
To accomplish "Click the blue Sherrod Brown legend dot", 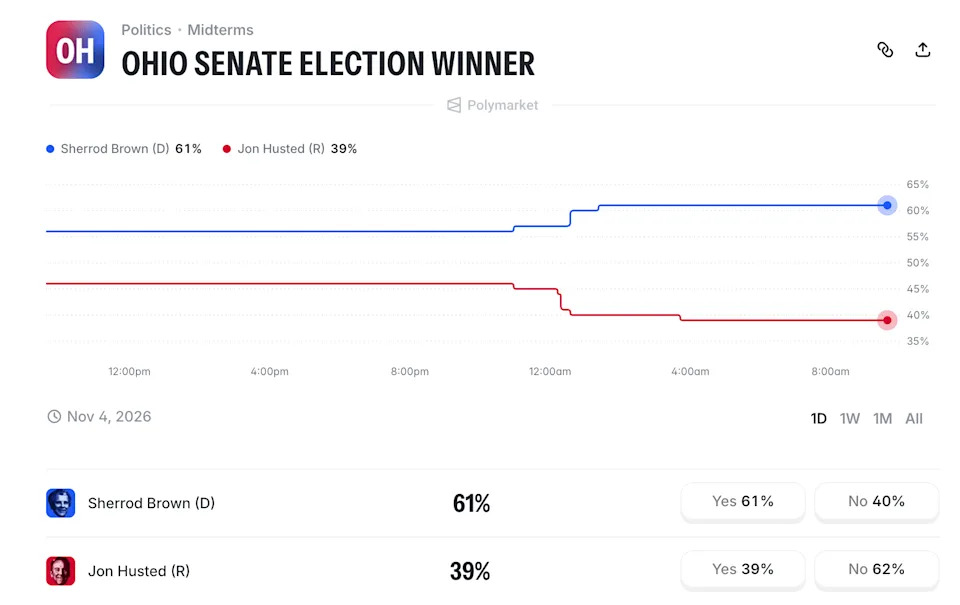I will click(50, 149).
